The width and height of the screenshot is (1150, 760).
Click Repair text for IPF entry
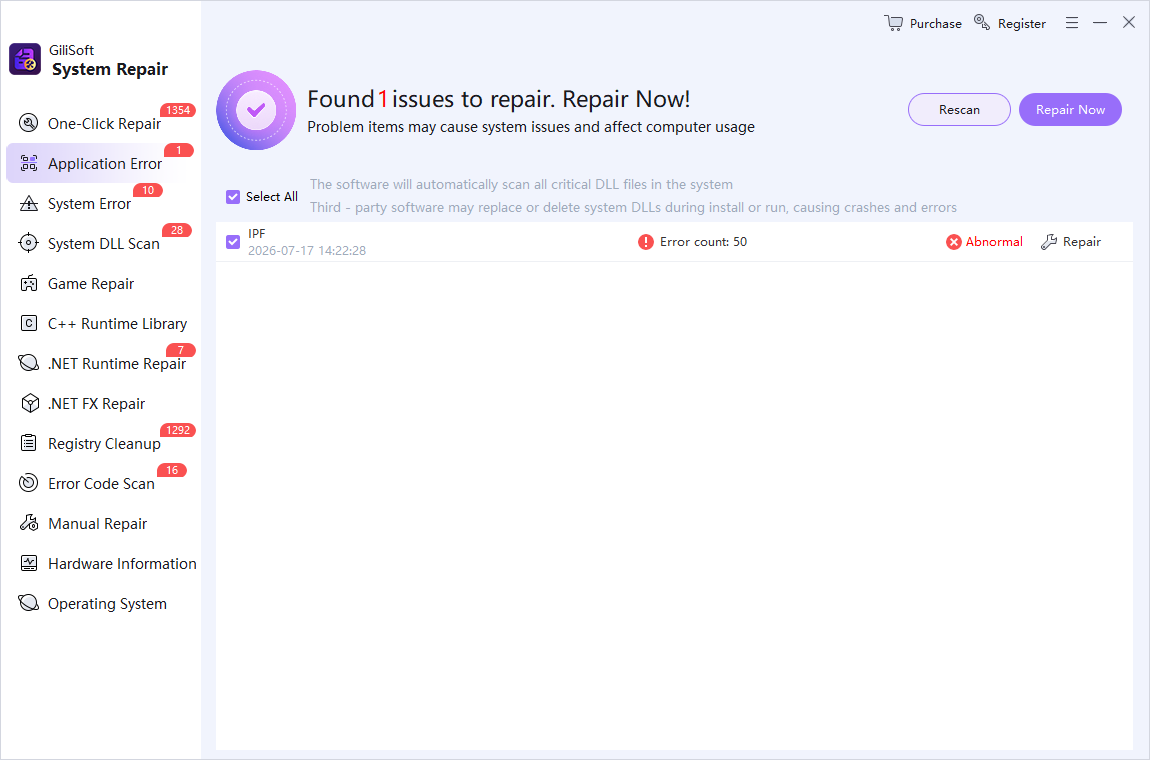coord(1082,242)
